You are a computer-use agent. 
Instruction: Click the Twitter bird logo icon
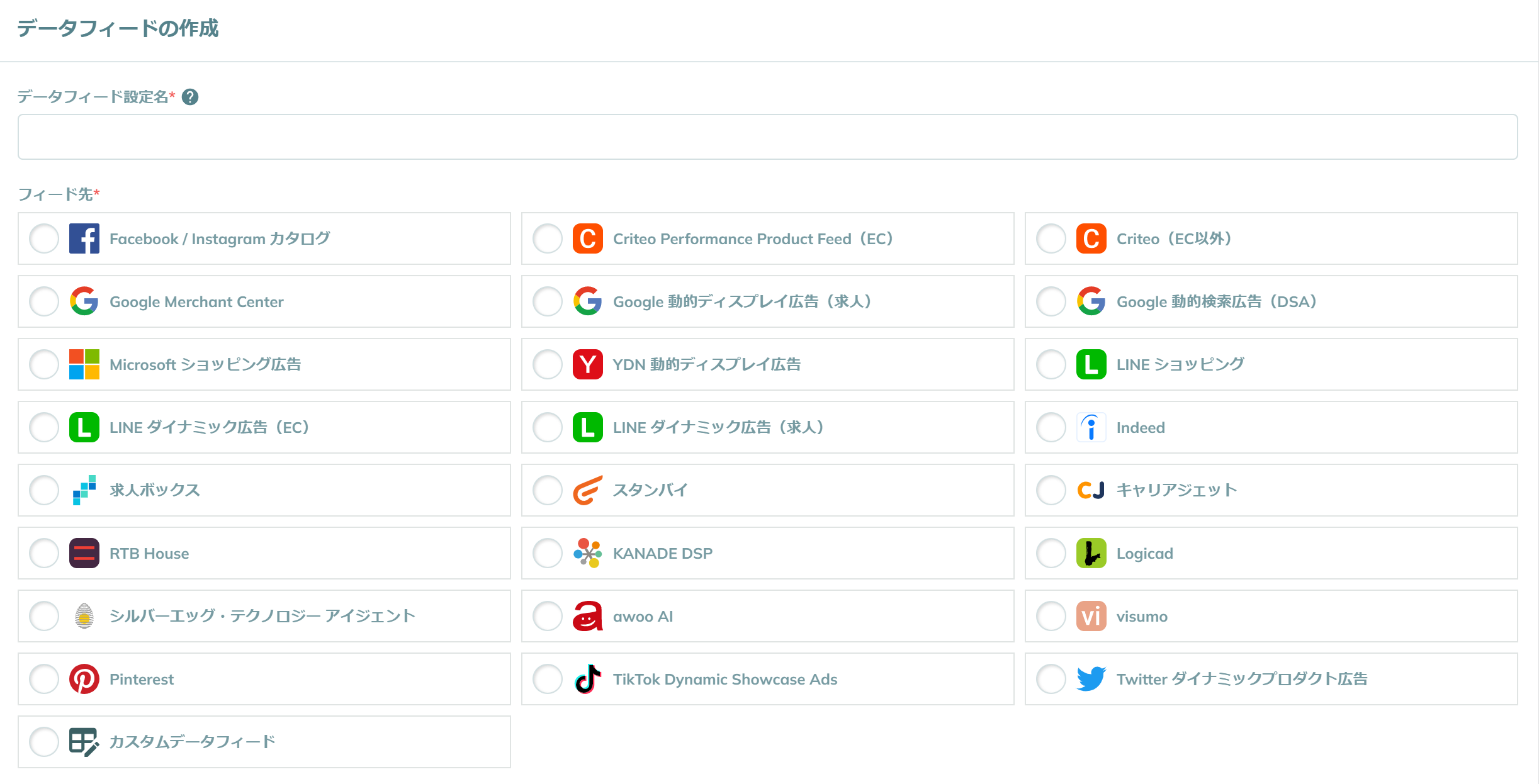coord(1091,679)
